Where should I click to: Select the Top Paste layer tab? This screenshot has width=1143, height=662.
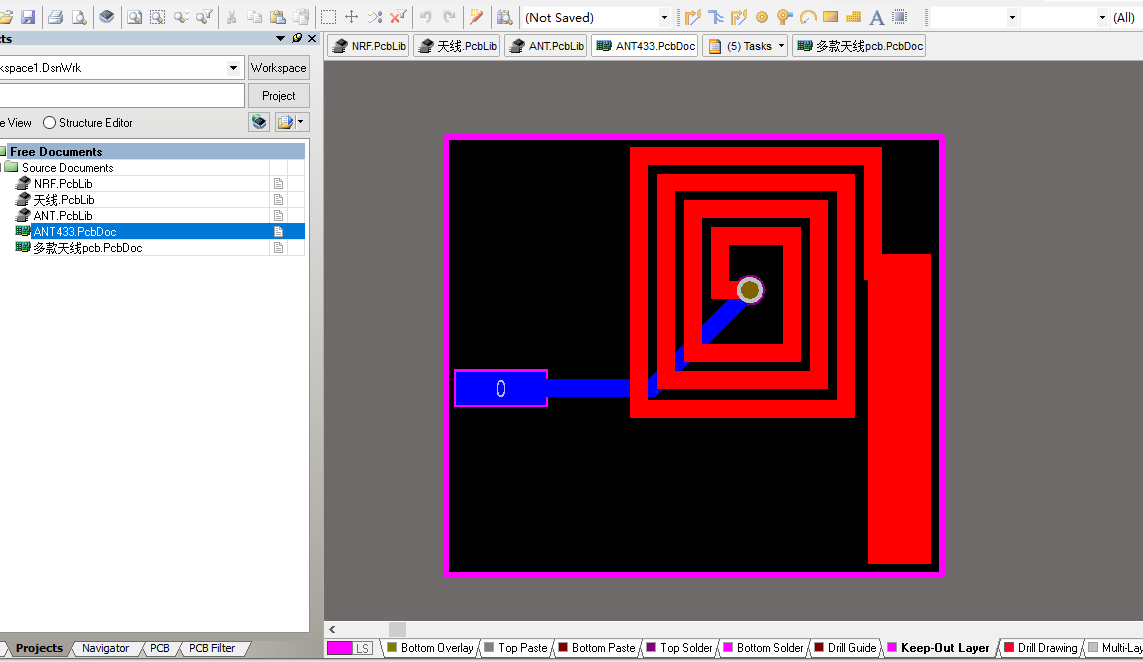coord(515,647)
